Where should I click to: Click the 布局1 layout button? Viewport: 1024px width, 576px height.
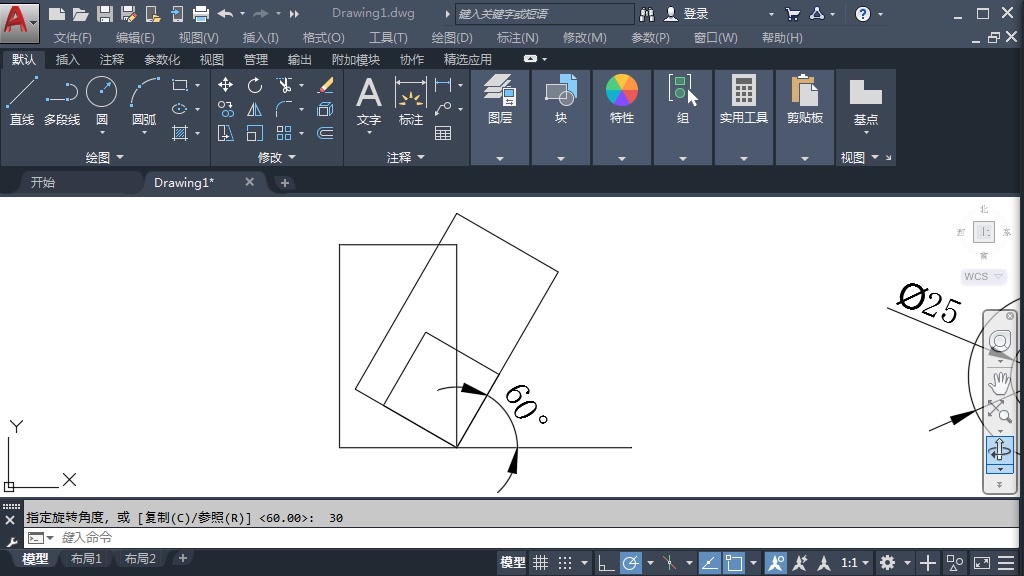pos(87,559)
